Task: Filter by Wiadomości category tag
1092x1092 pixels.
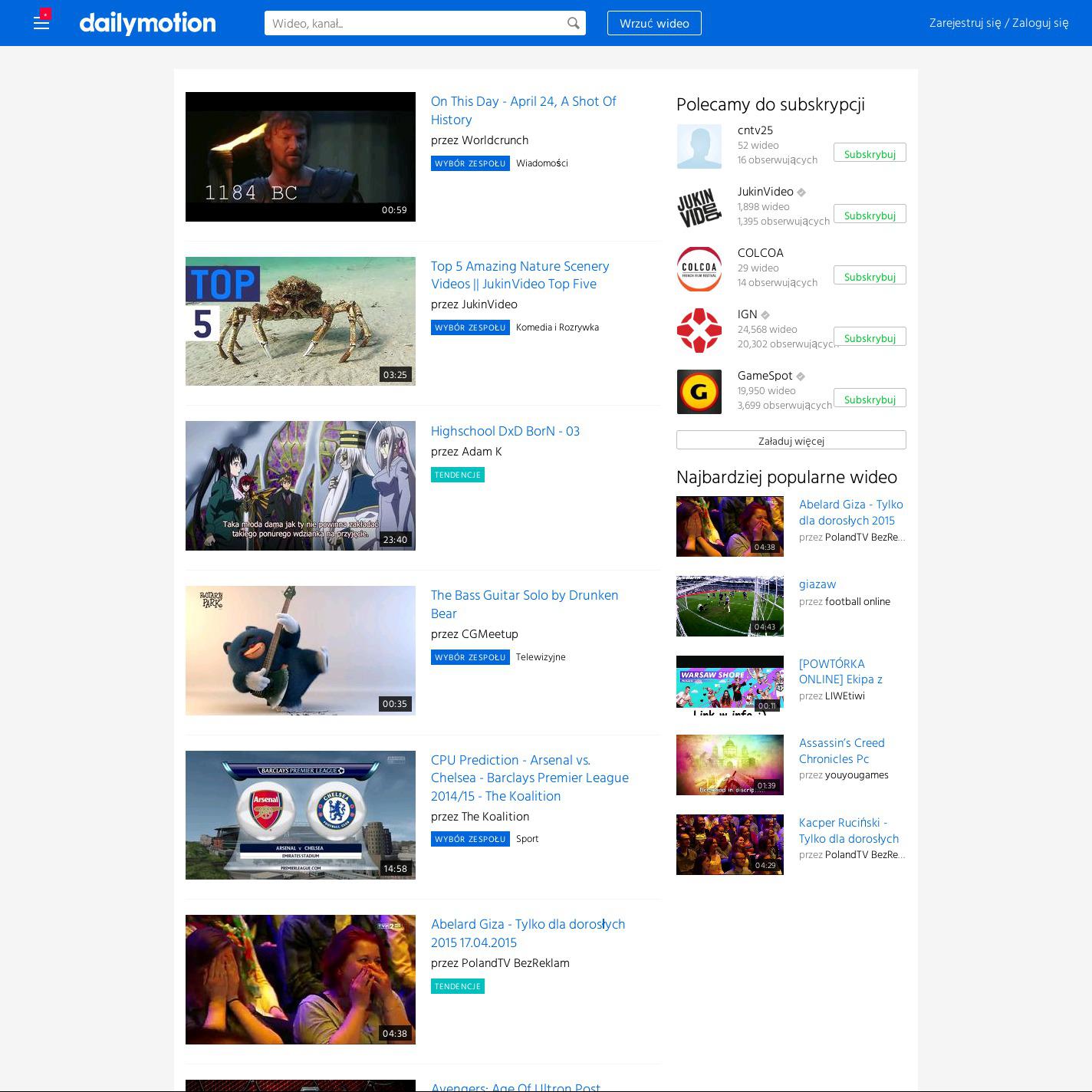Action: point(541,163)
